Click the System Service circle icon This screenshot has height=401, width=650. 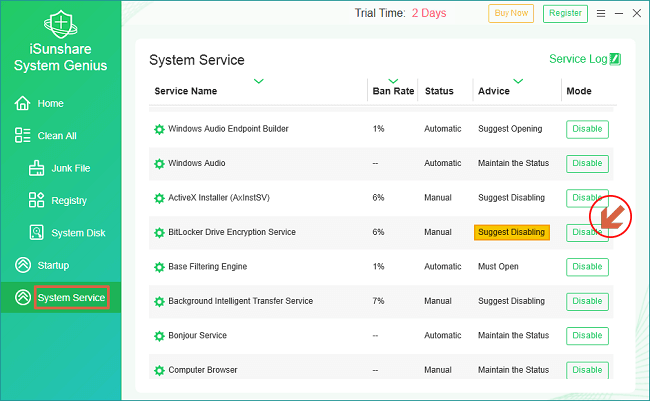23,297
